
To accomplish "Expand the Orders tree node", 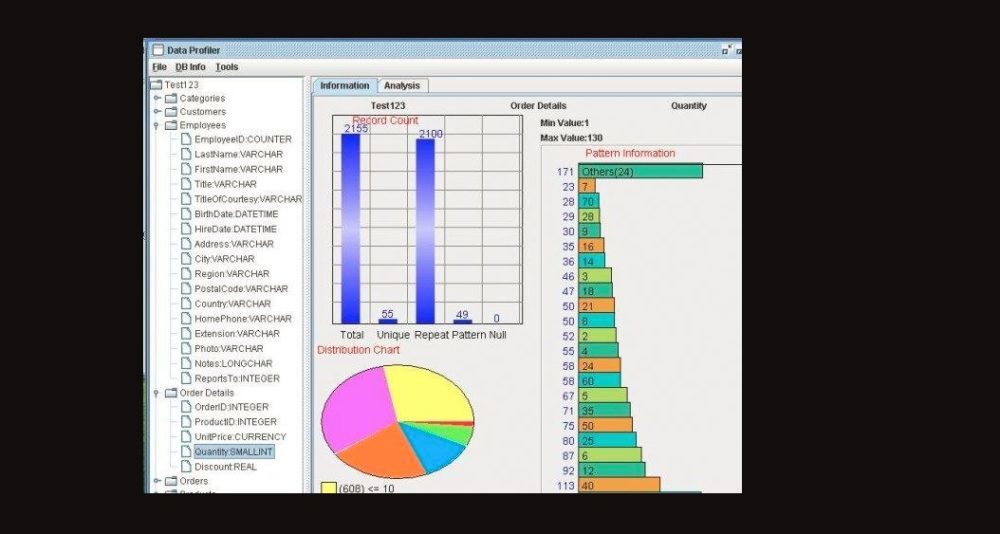I will tap(157, 481).
